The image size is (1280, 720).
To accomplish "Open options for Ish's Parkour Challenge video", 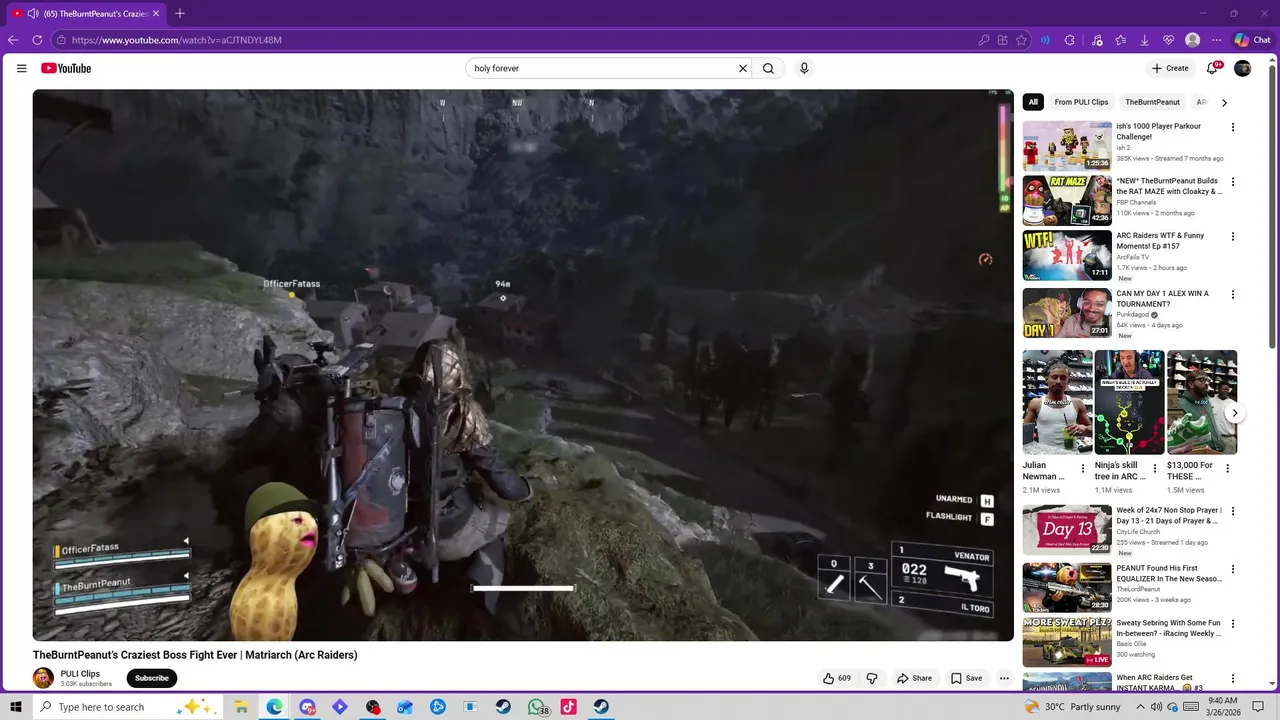I will tap(1232, 127).
